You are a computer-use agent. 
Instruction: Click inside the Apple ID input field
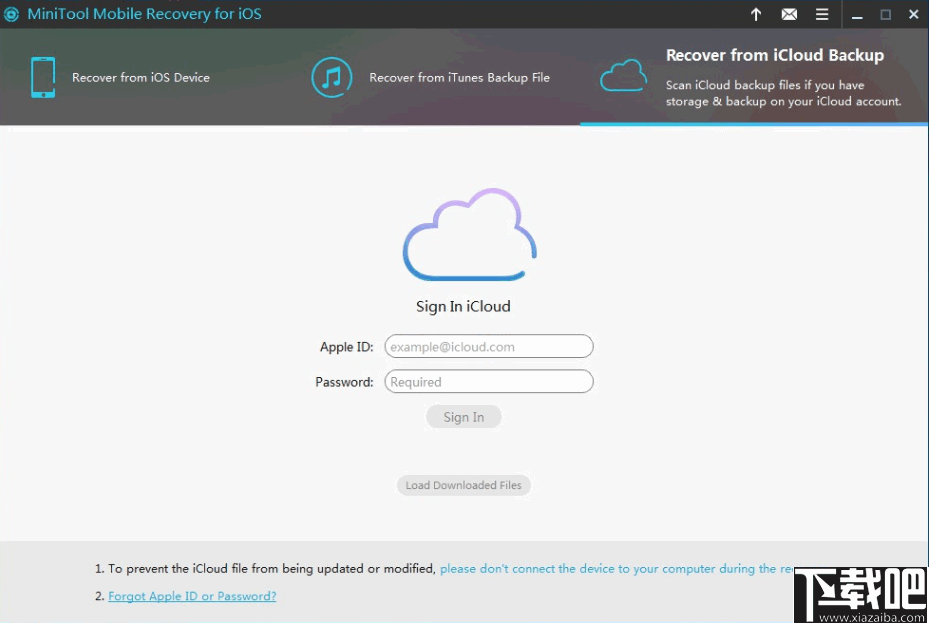488,346
